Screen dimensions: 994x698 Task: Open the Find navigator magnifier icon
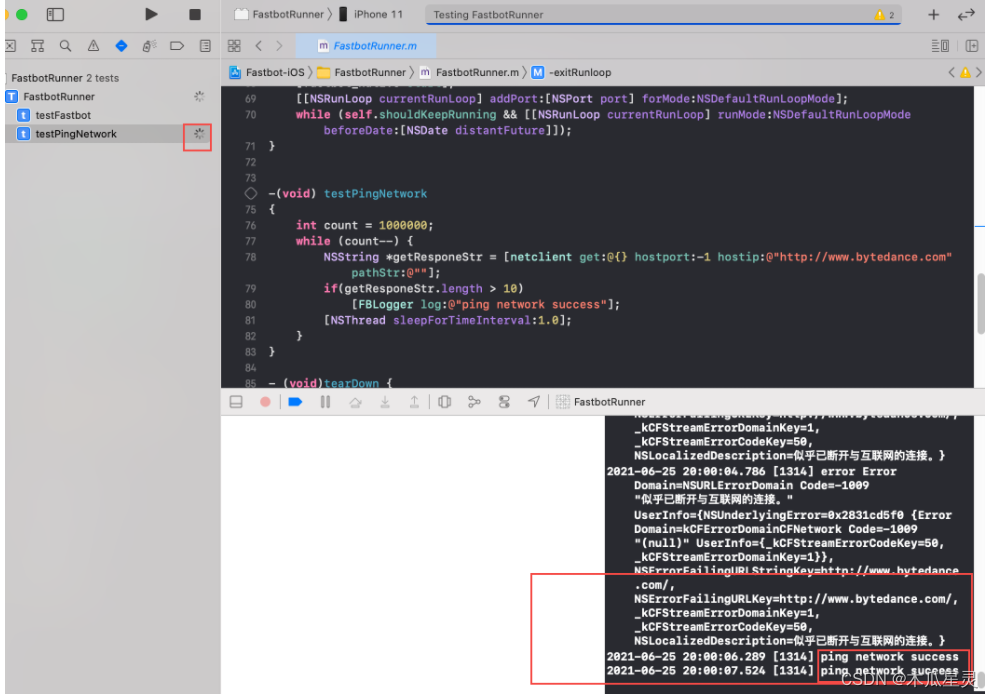pos(64,46)
